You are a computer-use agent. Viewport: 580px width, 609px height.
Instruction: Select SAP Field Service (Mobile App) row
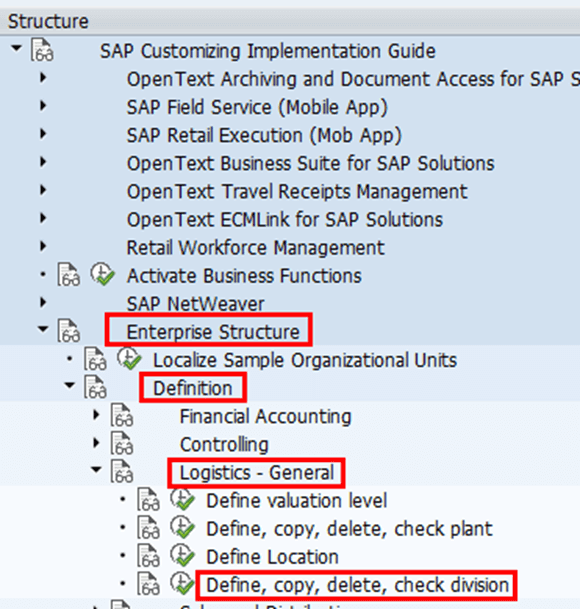pos(257,108)
